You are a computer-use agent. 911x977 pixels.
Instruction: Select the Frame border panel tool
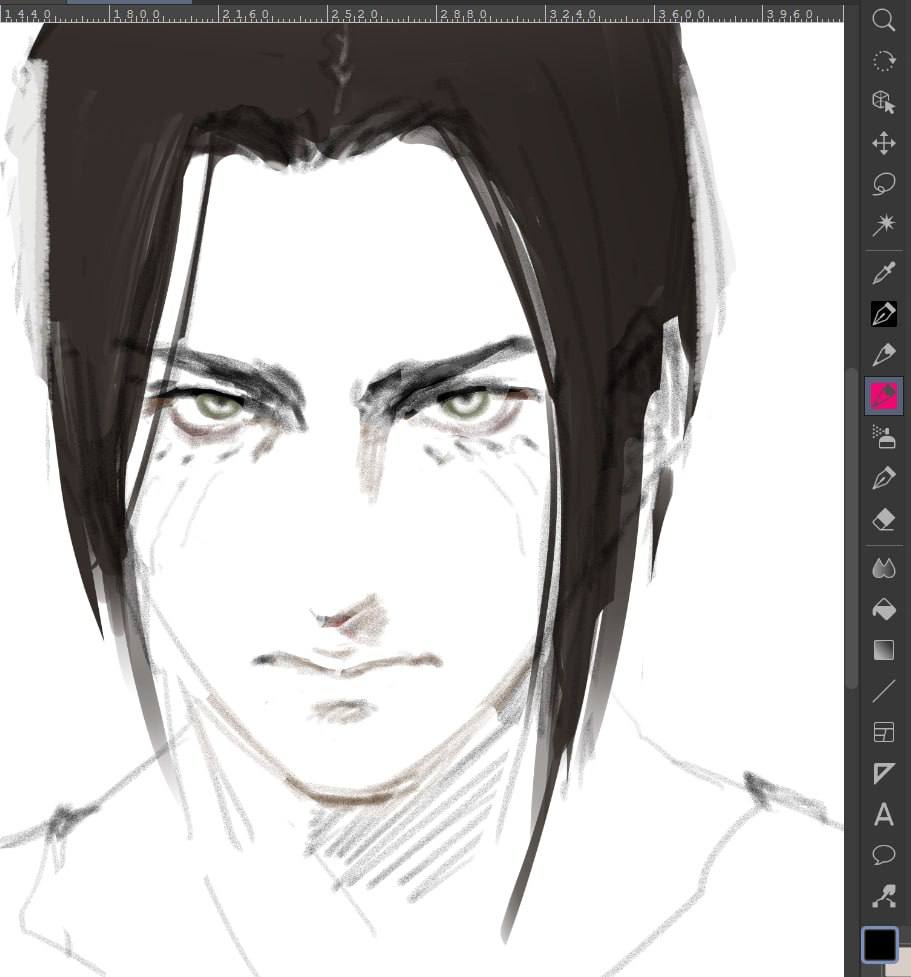(x=884, y=732)
